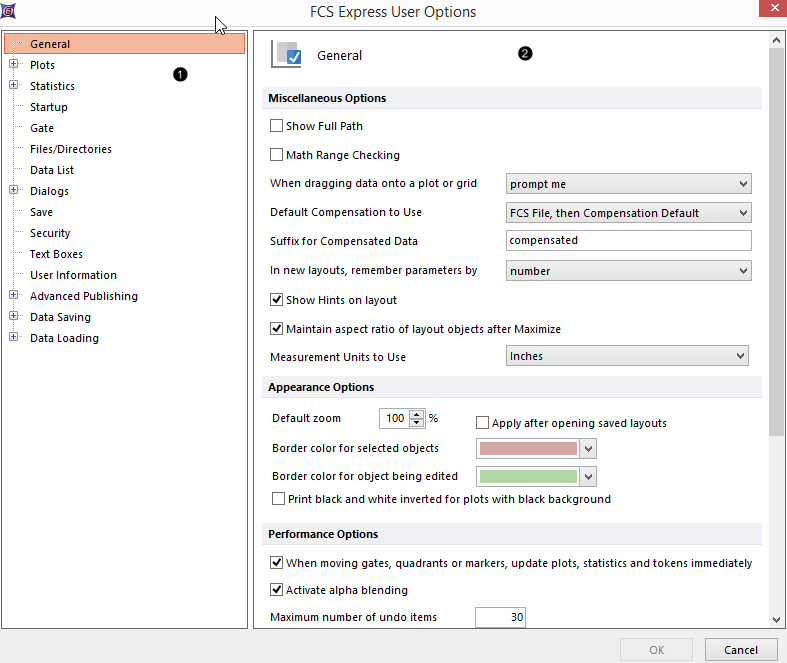
Task: Expand the Plots tree node
Action: (x=14, y=65)
